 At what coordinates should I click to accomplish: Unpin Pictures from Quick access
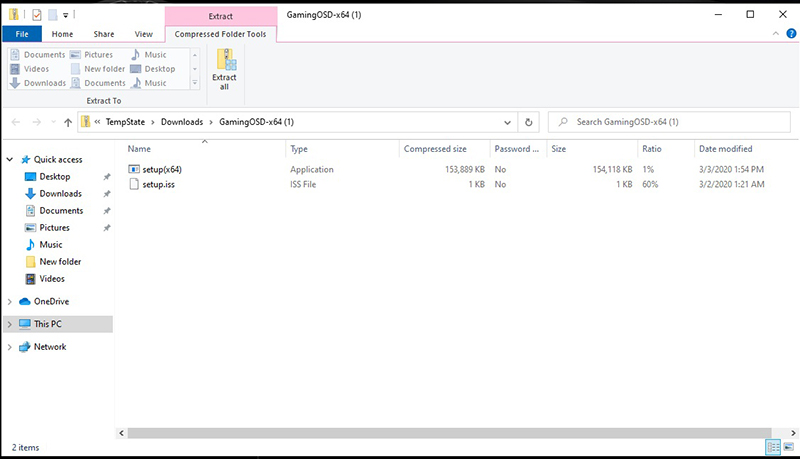[x=107, y=228]
